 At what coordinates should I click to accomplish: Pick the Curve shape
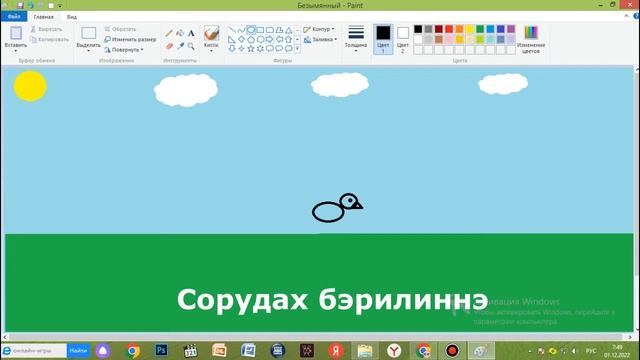pyautogui.click(x=241, y=30)
